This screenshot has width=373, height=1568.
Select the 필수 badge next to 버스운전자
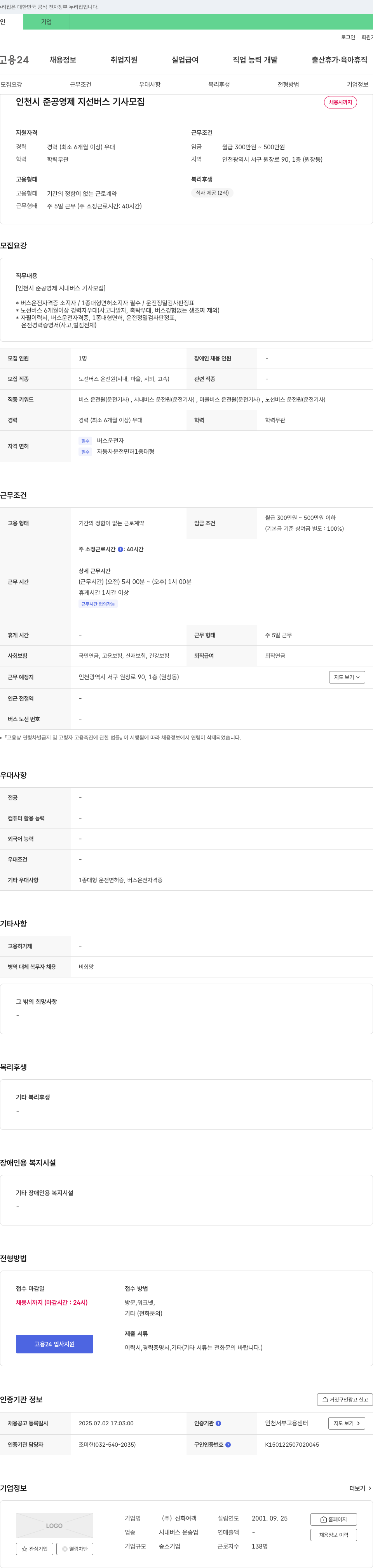(x=85, y=441)
